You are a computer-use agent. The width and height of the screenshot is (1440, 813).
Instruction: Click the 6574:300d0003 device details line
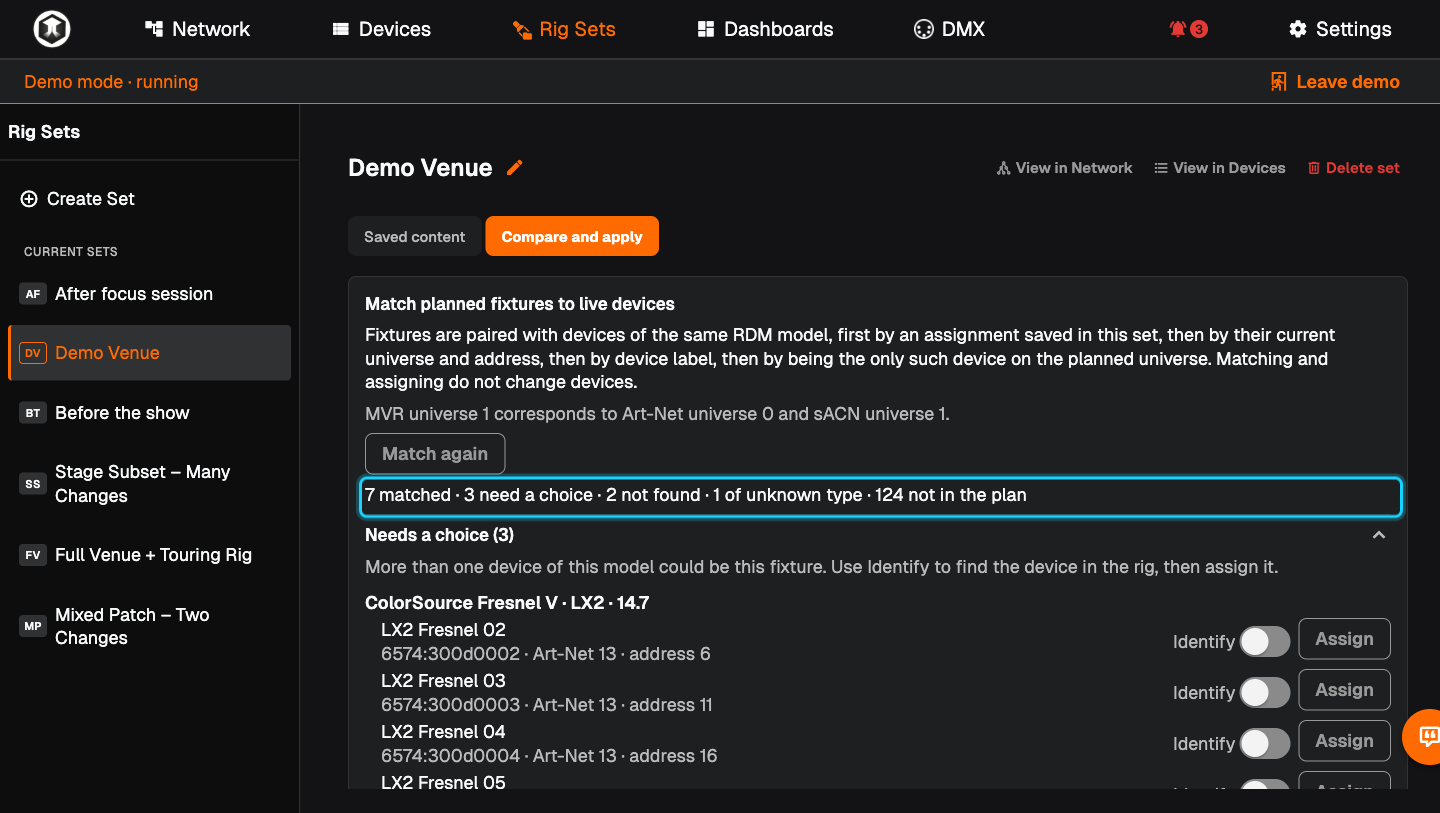(547, 705)
